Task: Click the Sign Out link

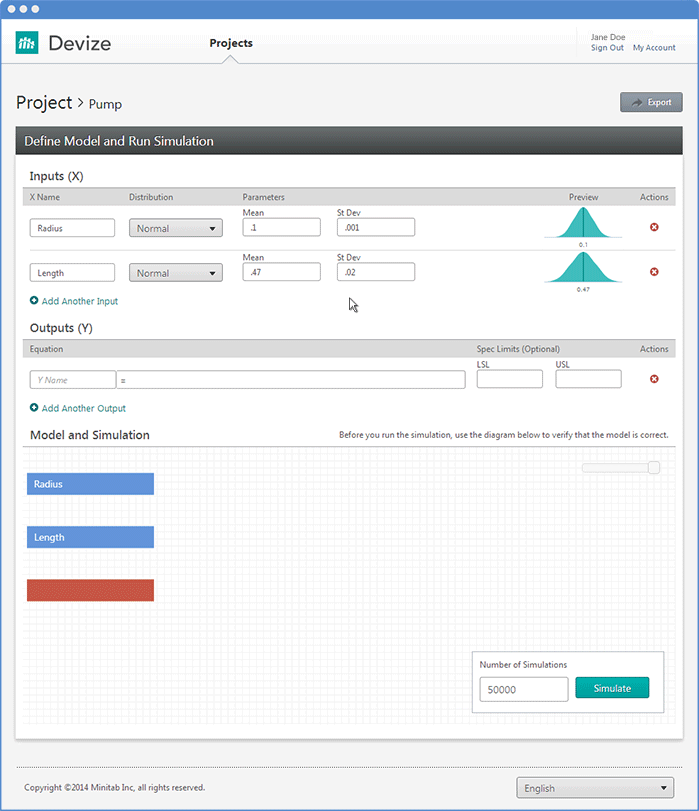Action: coord(607,48)
